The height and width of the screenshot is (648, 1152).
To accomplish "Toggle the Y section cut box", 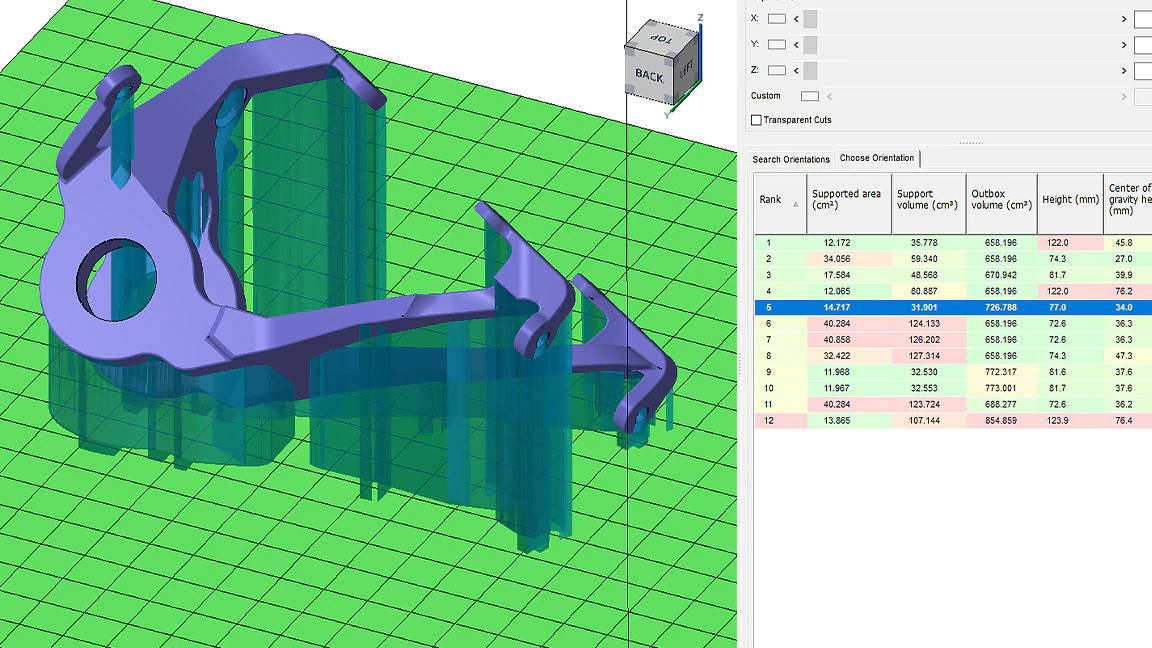I will (777, 45).
